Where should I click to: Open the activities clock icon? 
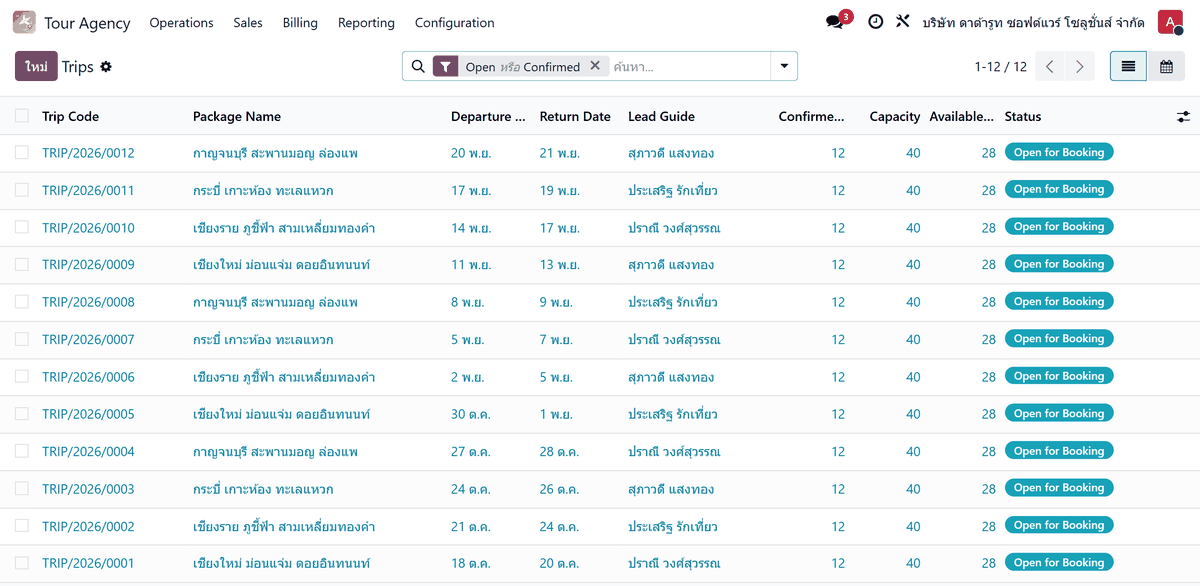tap(875, 22)
